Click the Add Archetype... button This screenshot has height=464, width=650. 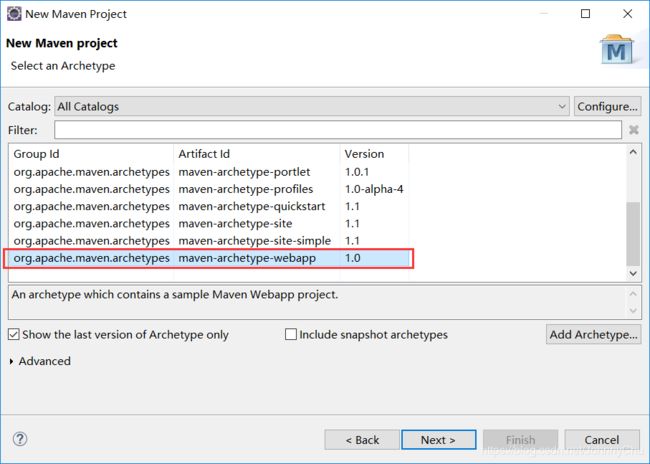click(x=594, y=334)
